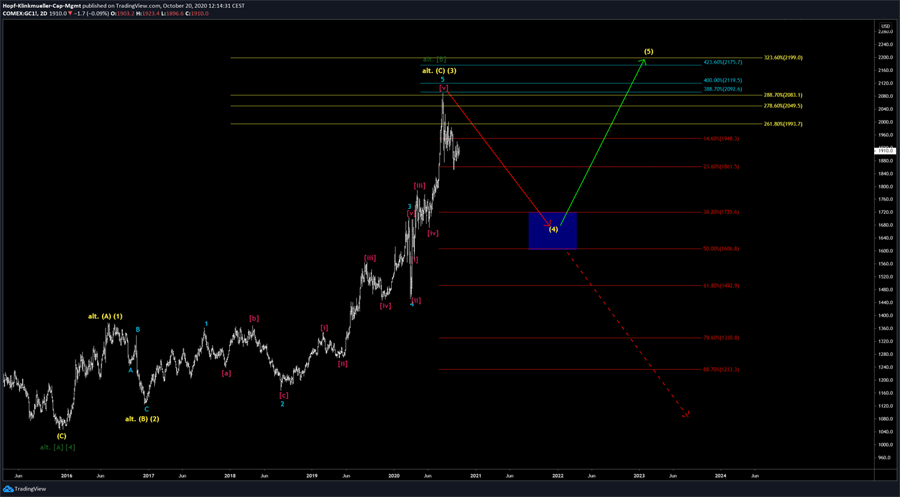900x497 pixels.
Task: Click the yellow (4) label in blue box
Action: (553, 229)
